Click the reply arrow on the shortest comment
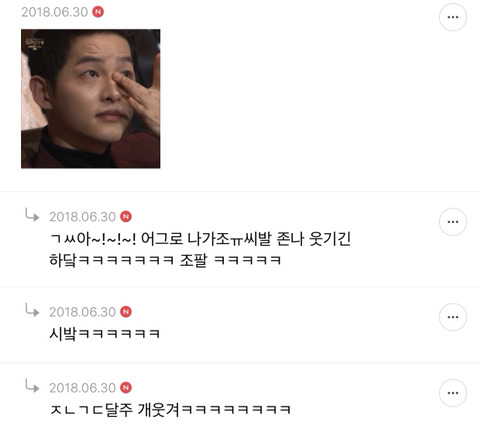This screenshot has height=432, width=480. click(x=32, y=310)
